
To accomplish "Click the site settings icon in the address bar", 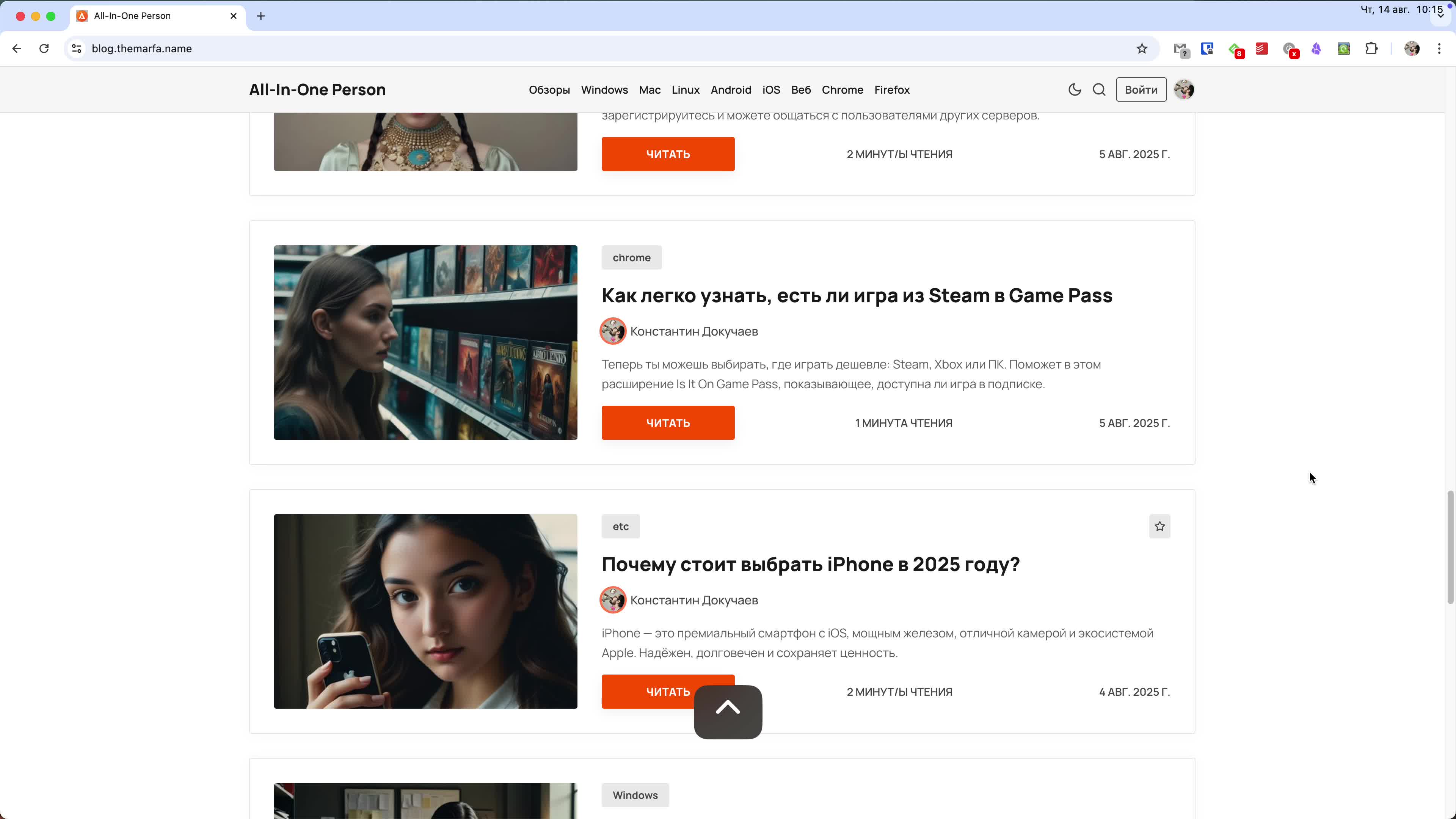I will point(77,49).
